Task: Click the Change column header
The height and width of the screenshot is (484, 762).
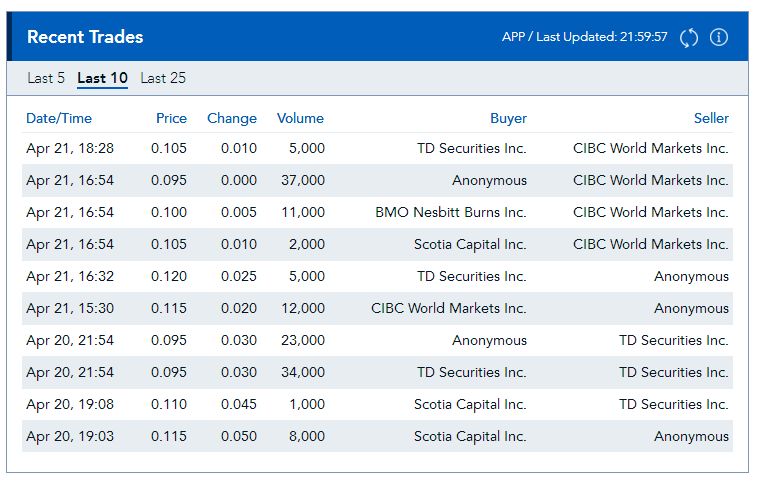Action: click(x=232, y=118)
